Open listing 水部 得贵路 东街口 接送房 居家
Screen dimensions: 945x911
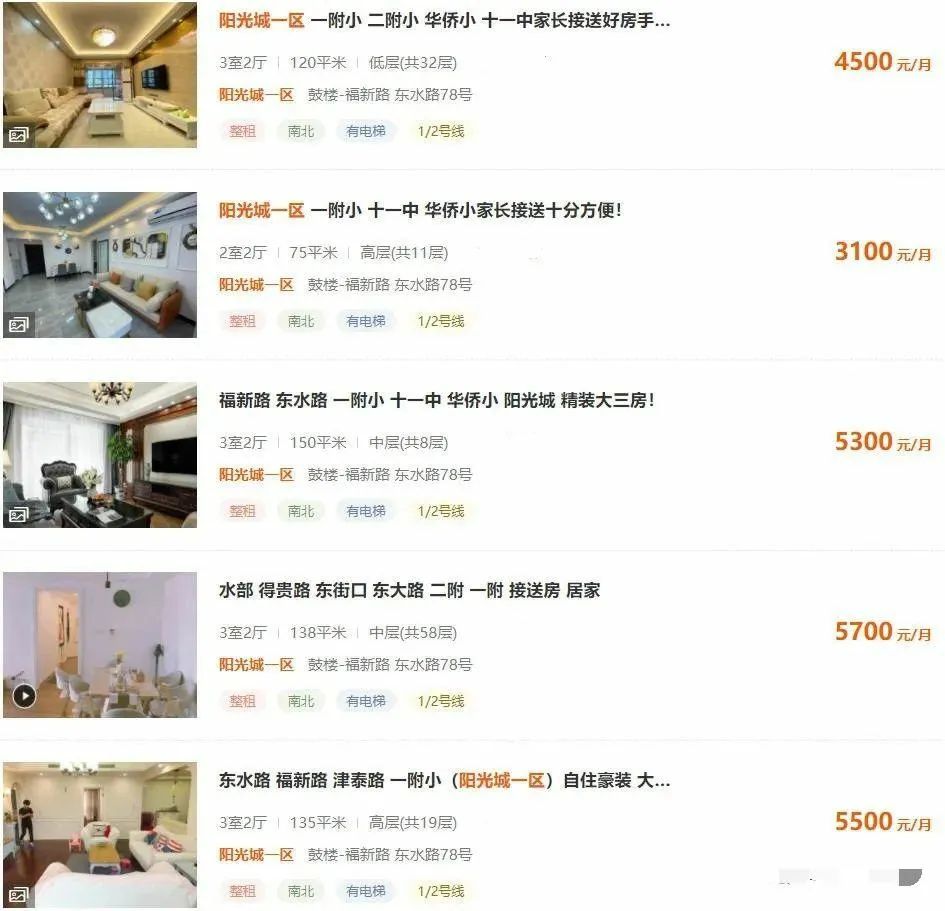[x=409, y=590]
